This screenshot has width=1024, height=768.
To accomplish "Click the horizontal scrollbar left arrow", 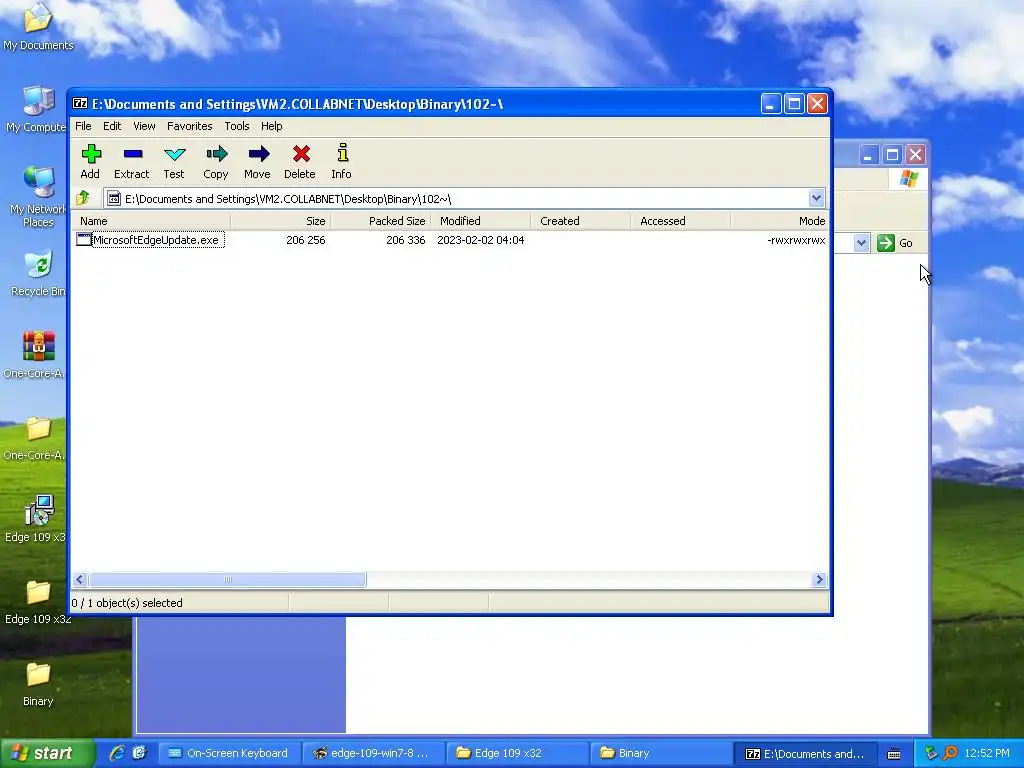I will [x=80, y=579].
